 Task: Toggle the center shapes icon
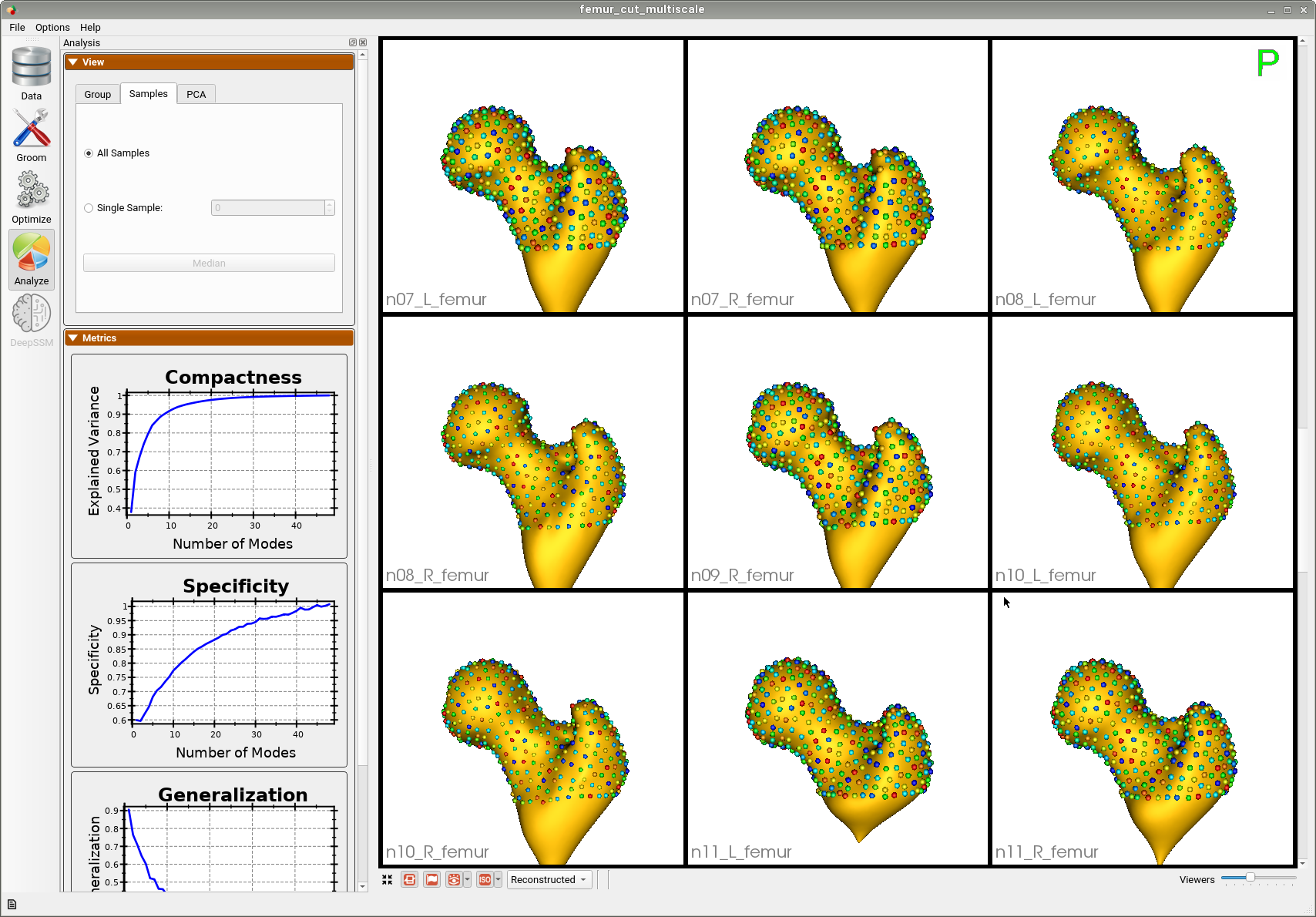[x=409, y=879]
